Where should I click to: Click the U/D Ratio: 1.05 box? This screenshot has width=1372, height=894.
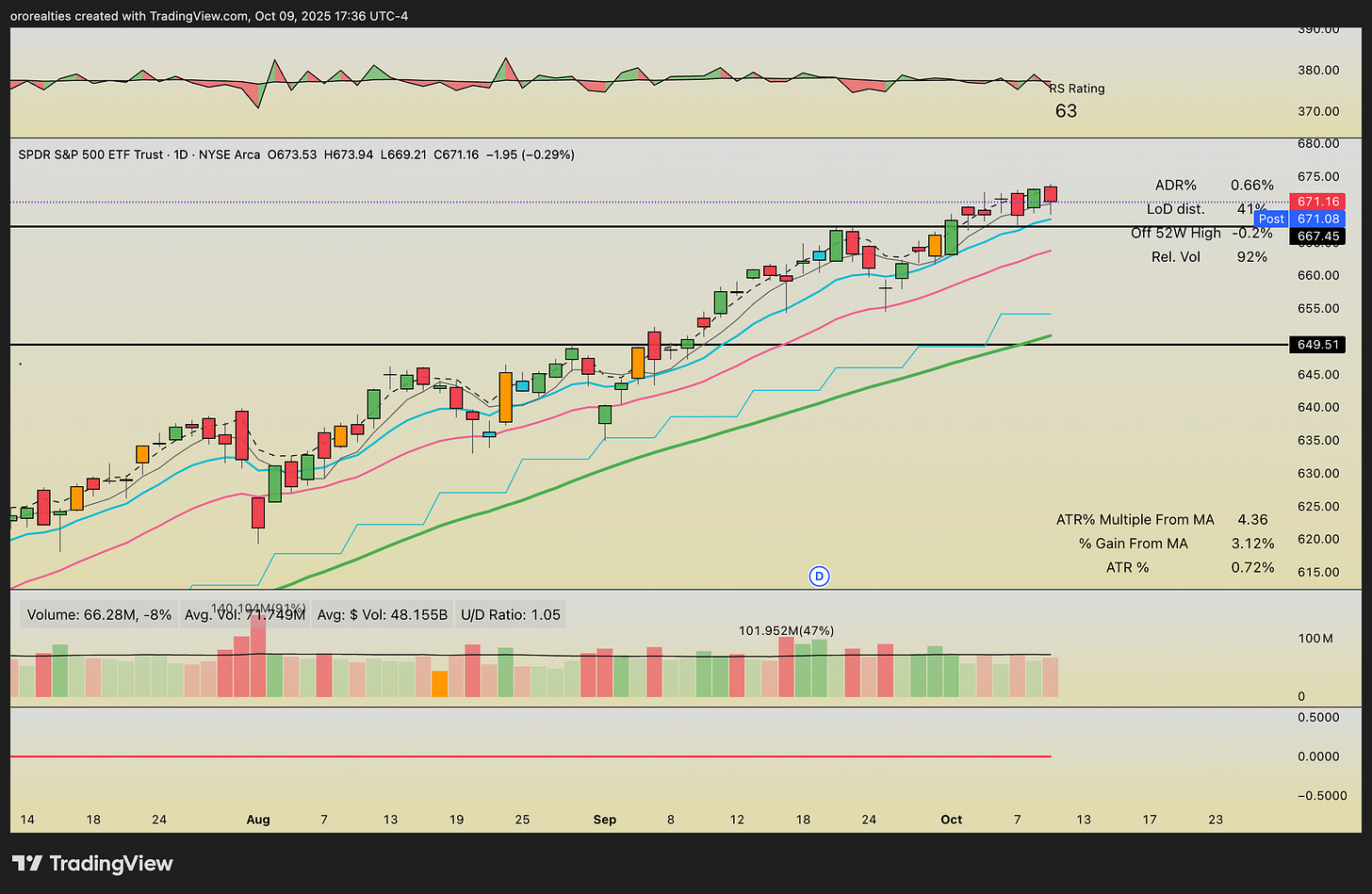coord(510,614)
